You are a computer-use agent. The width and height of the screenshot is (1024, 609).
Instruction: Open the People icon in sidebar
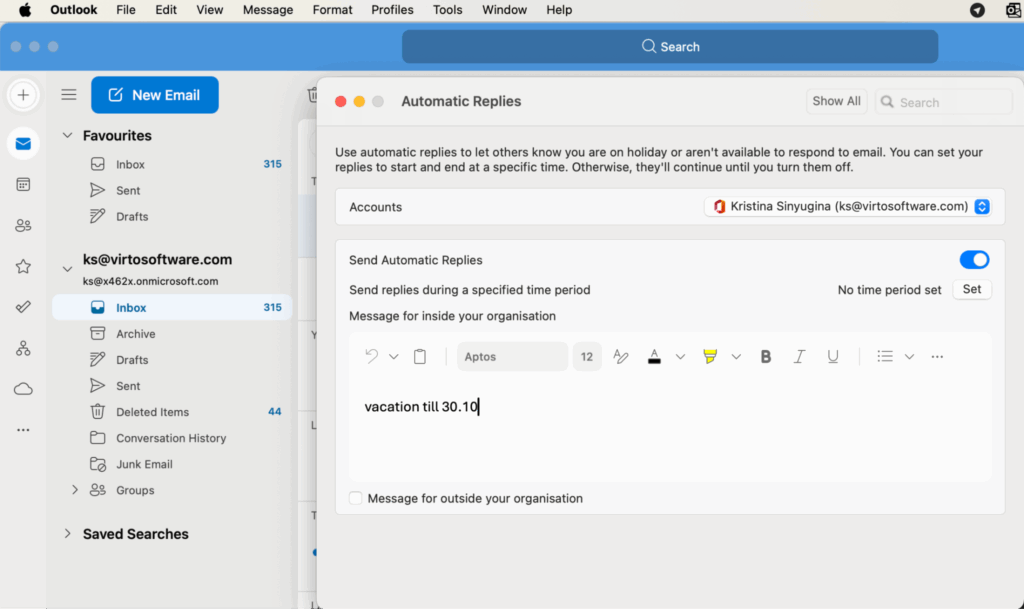[x=22, y=225]
